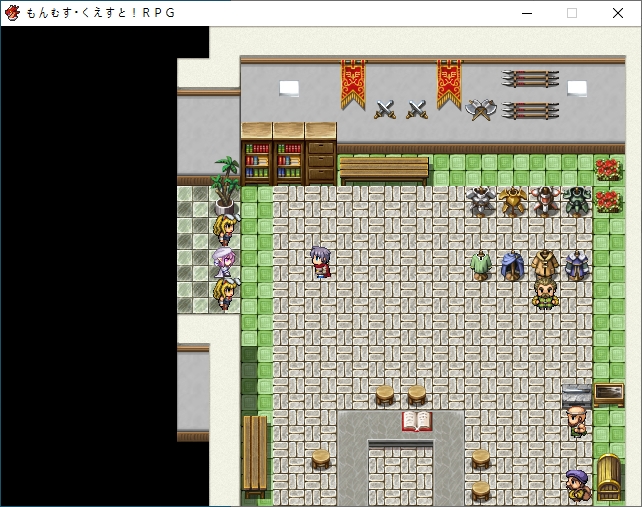Click the vertical wooden bench on the green floor
Screen dimensions: 642x507
click(x=255, y=456)
